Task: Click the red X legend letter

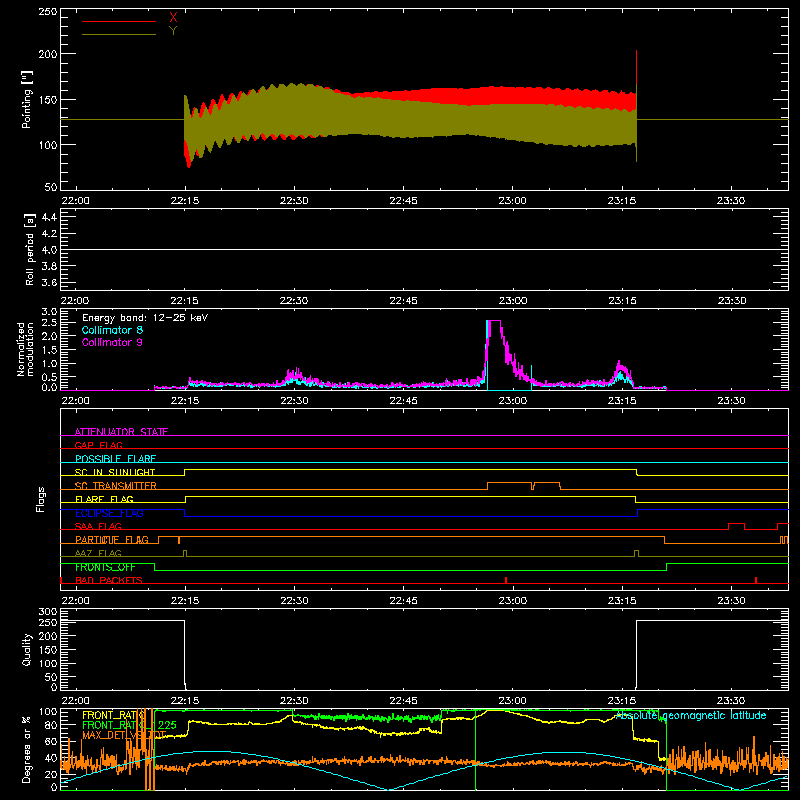Action: [x=173, y=18]
